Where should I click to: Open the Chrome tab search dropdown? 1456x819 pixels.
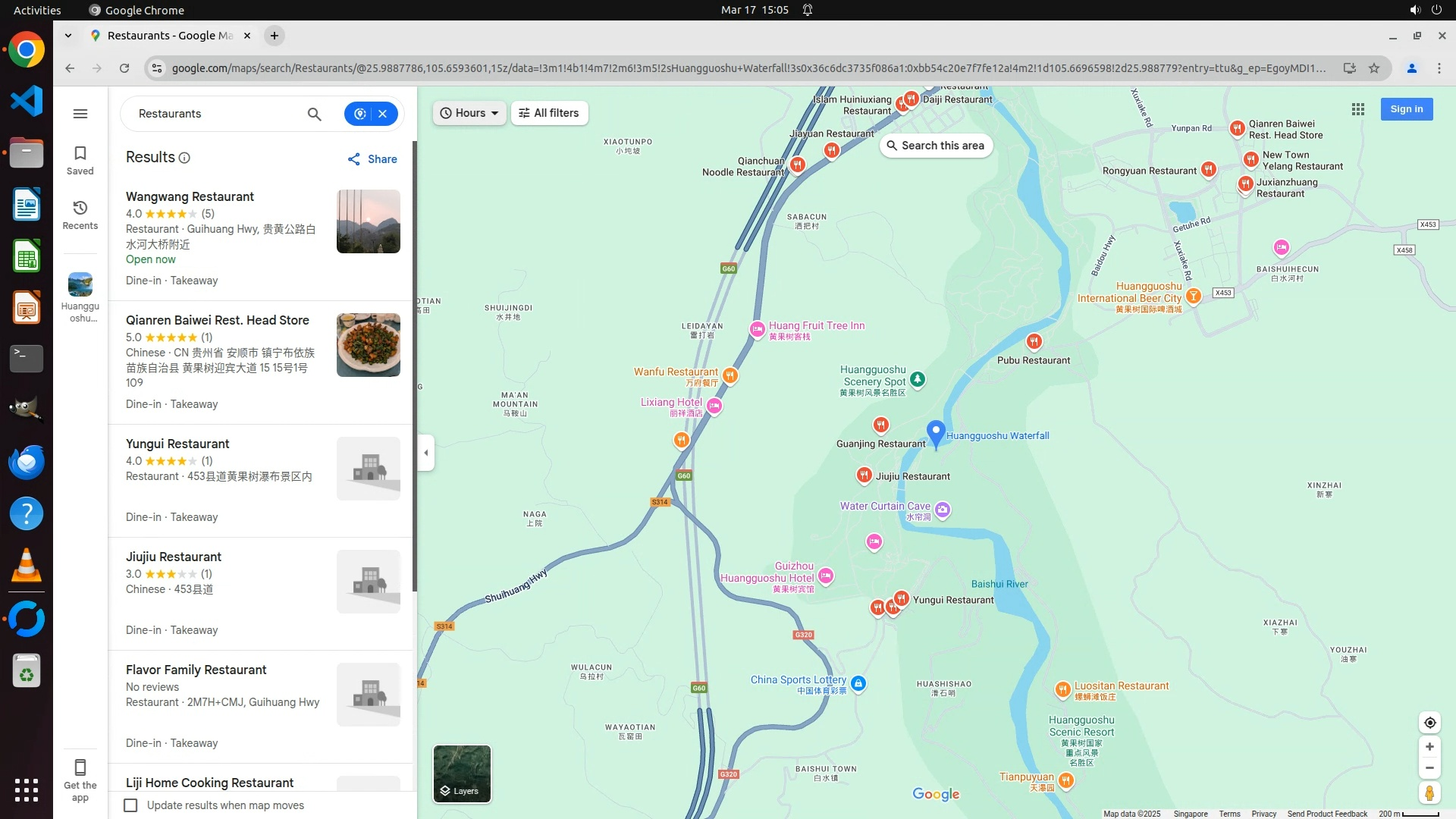[68, 36]
